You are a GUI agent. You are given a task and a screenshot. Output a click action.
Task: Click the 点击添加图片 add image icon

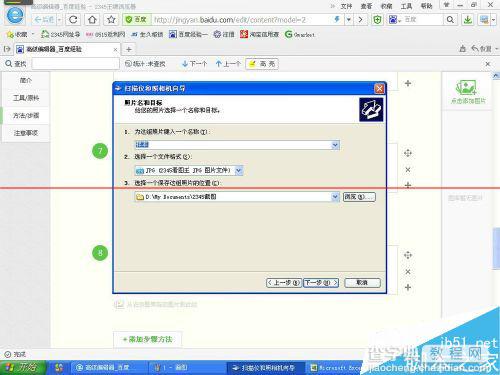tap(467, 92)
